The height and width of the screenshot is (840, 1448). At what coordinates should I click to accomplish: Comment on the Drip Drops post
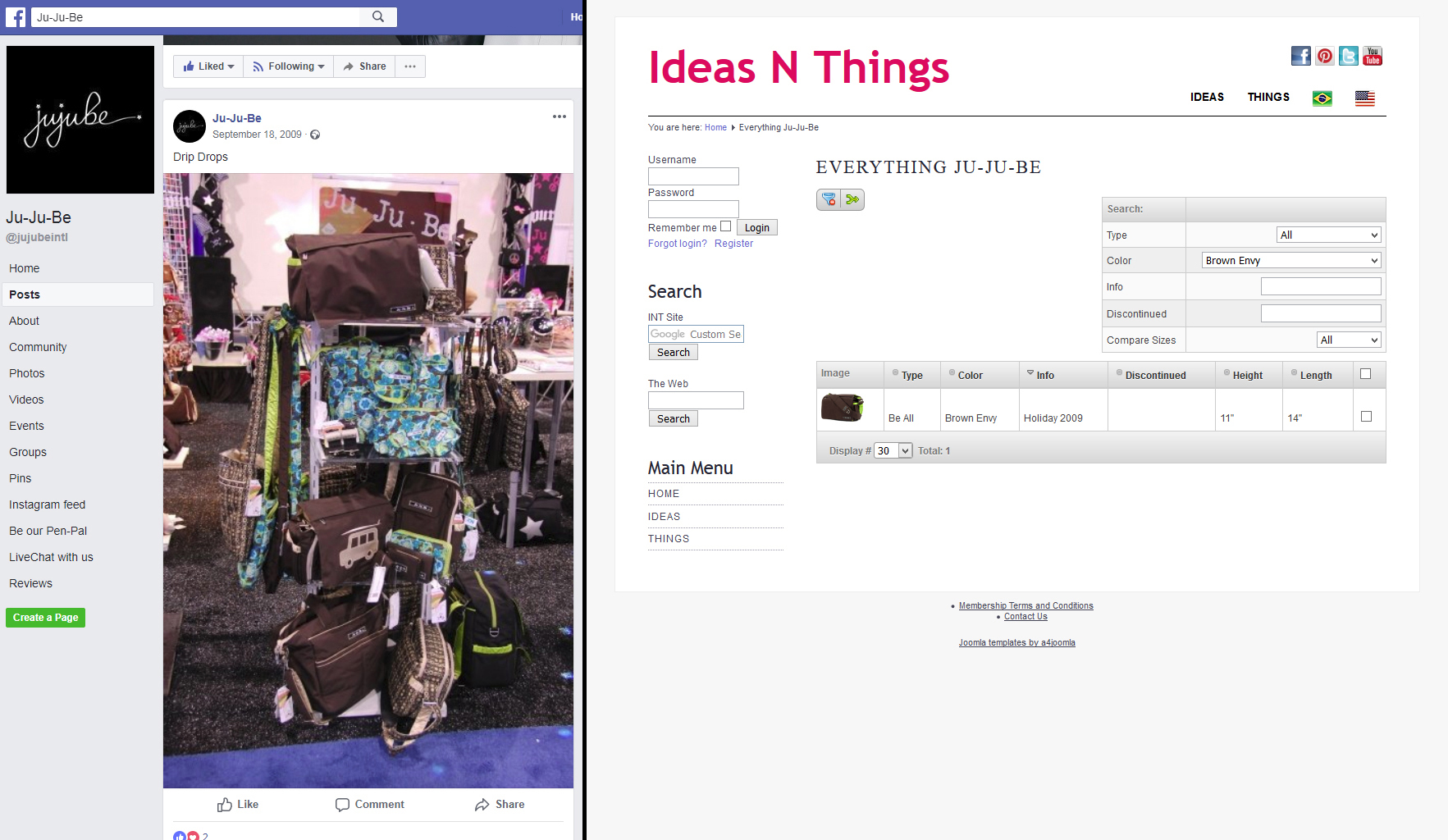click(x=370, y=805)
